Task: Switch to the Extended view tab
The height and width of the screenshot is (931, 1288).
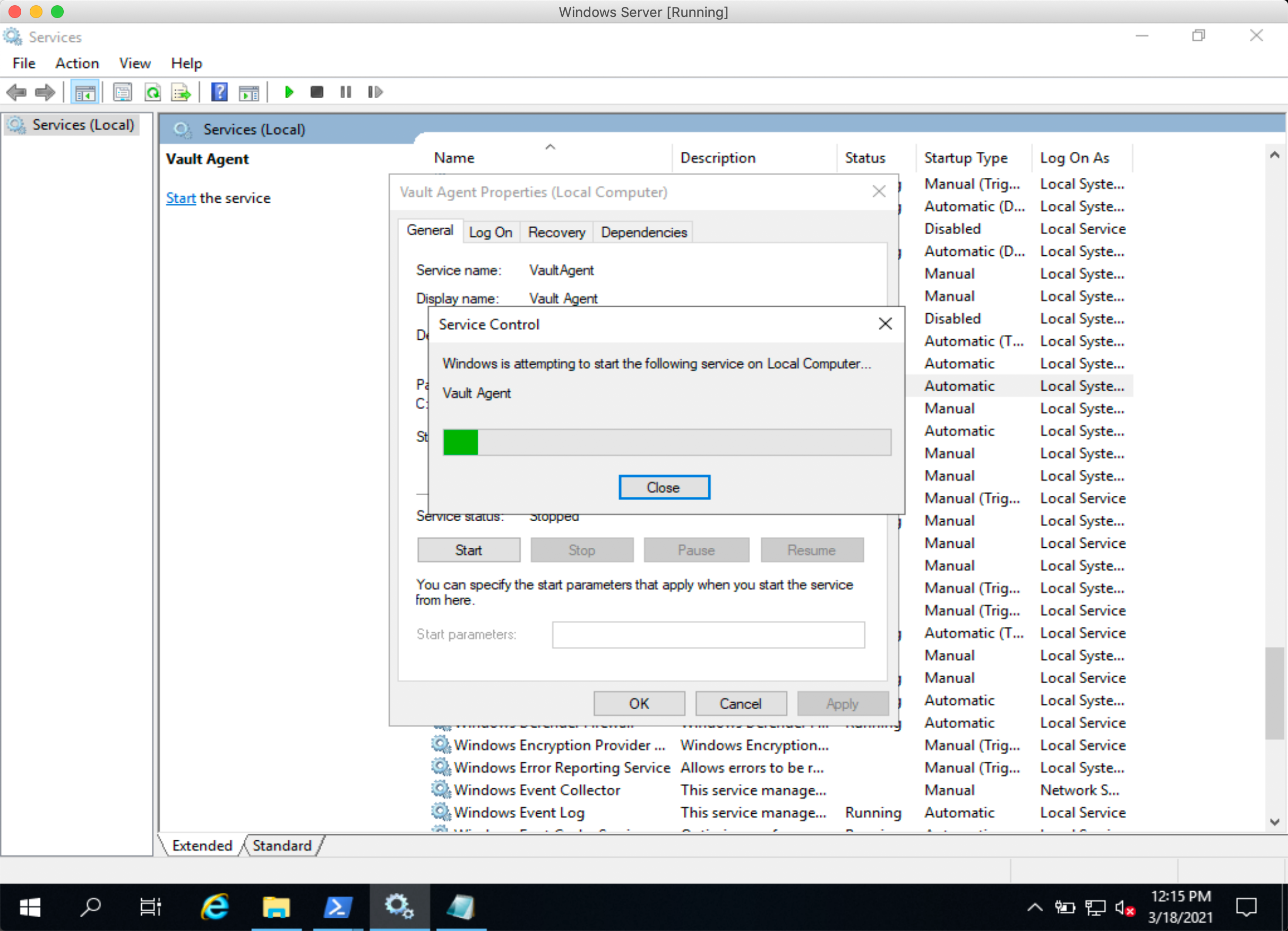Action: coord(202,846)
